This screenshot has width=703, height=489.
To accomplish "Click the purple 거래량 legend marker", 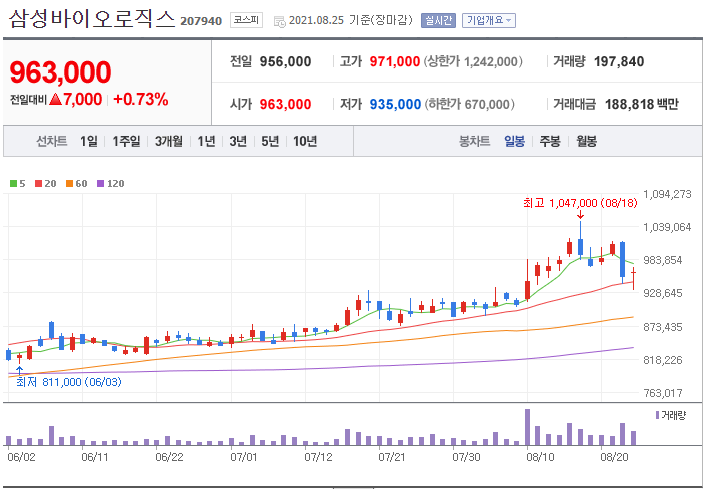I will point(657,415).
